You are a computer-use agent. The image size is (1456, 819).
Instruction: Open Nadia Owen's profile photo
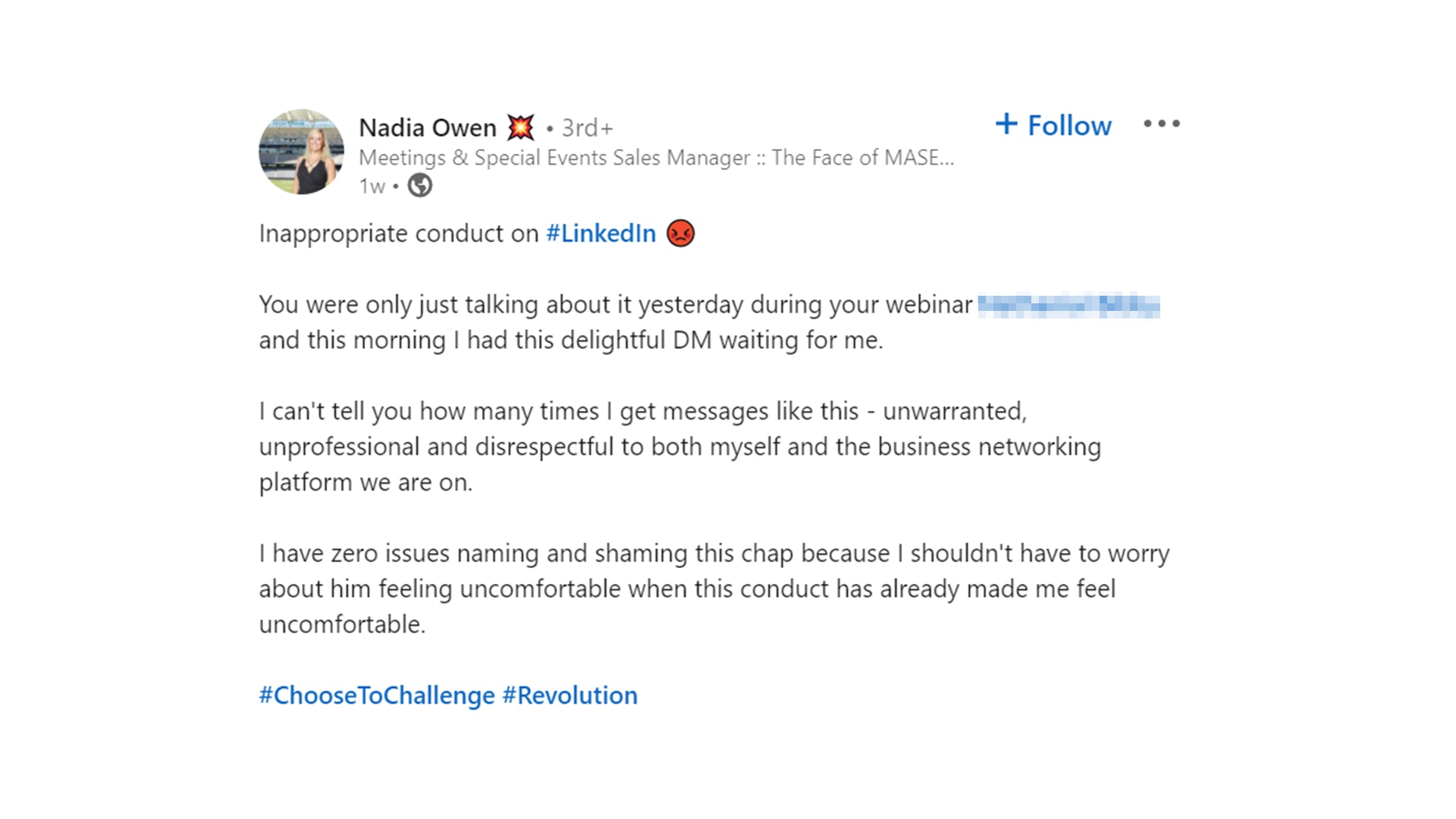click(x=301, y=152)
